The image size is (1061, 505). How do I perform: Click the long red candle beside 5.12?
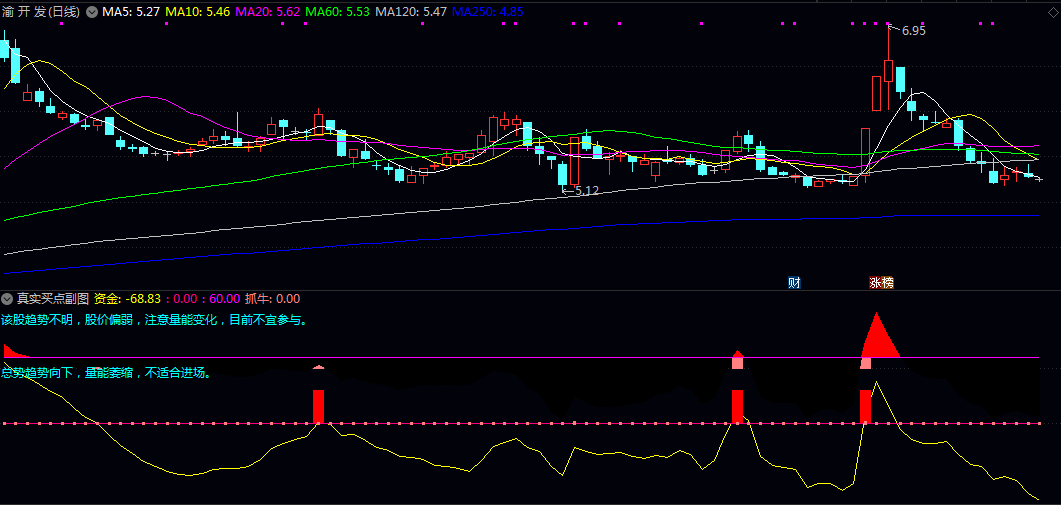[x=574, y=161]
